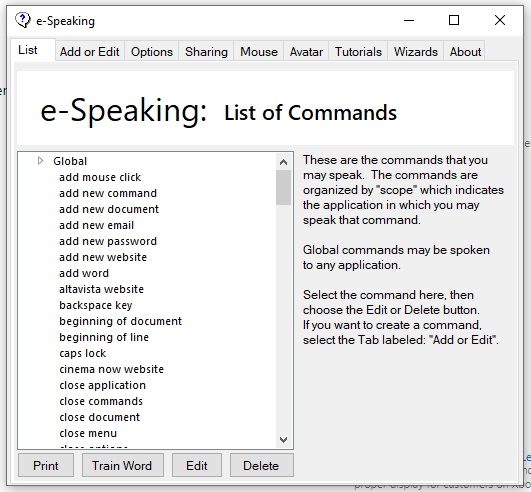Screen dimensions: 531x492
Task: Click the Train Word button
Action: pos(123,465)
